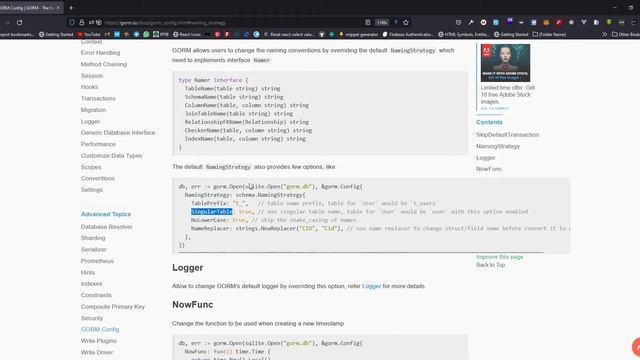
Task: Open the Logger sidebar entry
Action: coord(90,121)
